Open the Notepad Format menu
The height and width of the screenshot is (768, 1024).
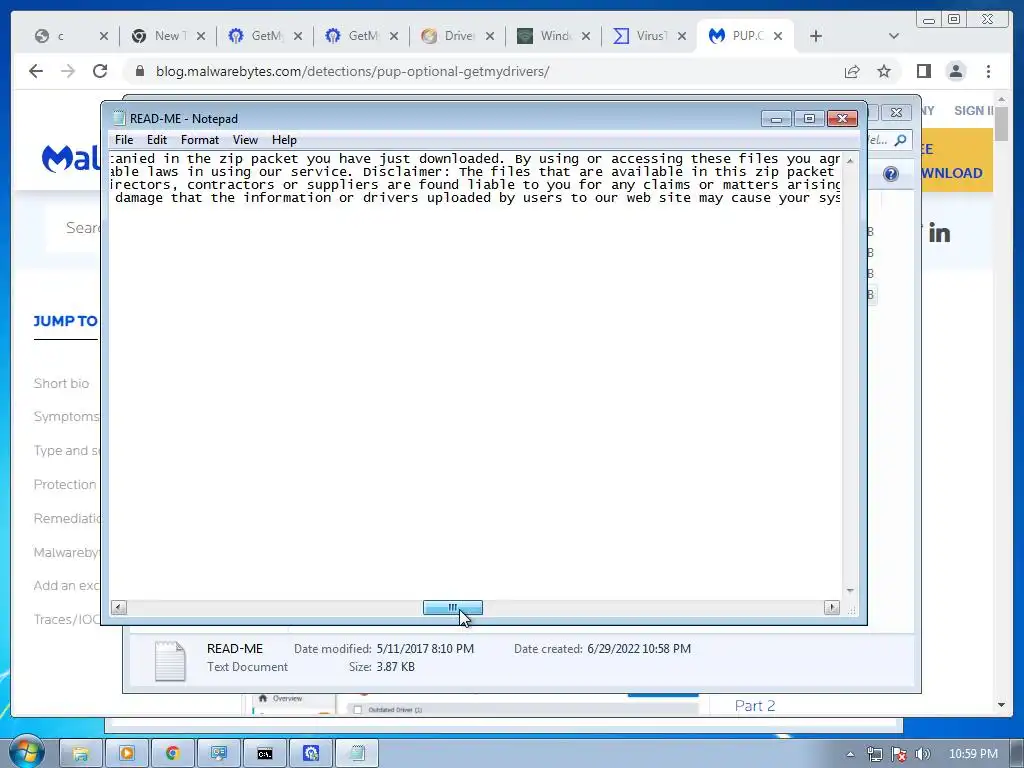point(199,140)
